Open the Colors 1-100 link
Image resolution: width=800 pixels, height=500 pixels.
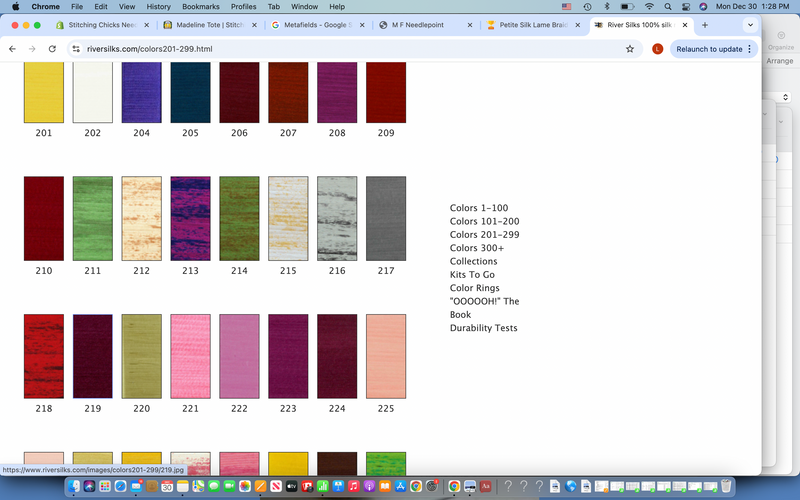coord(478,208)
